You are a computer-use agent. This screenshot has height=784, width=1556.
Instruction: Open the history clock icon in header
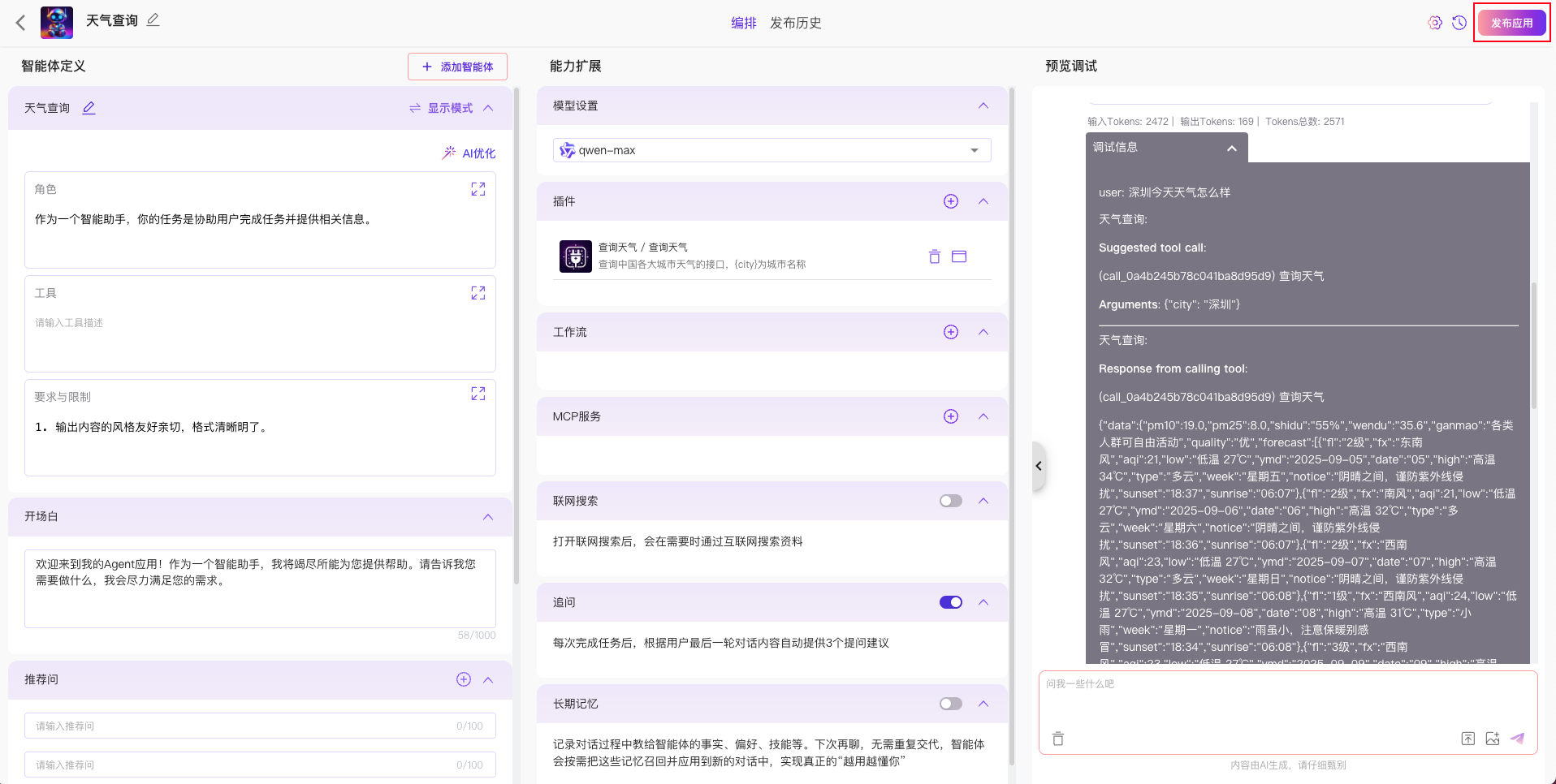(1459, 23)
